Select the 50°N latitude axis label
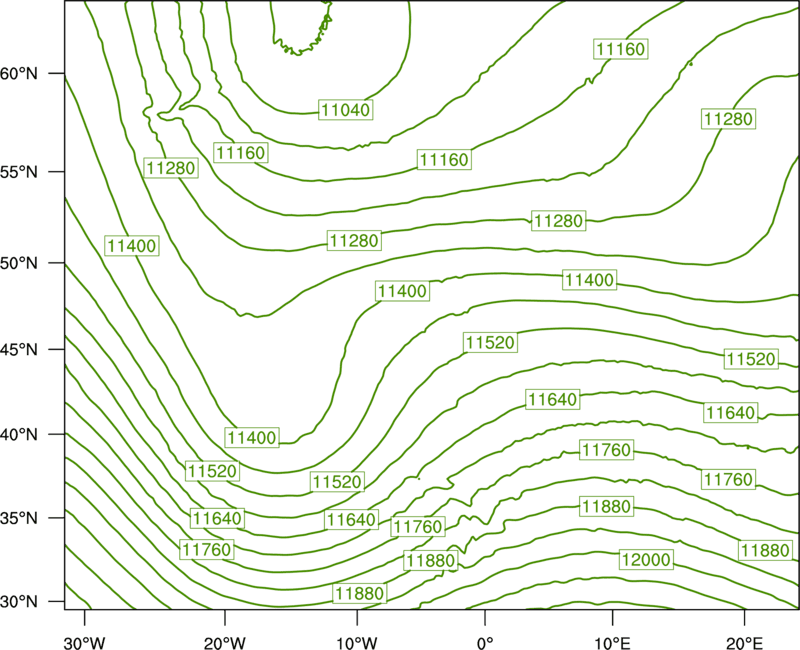This screenshot has height=650, width=800. tap(19, 263)
